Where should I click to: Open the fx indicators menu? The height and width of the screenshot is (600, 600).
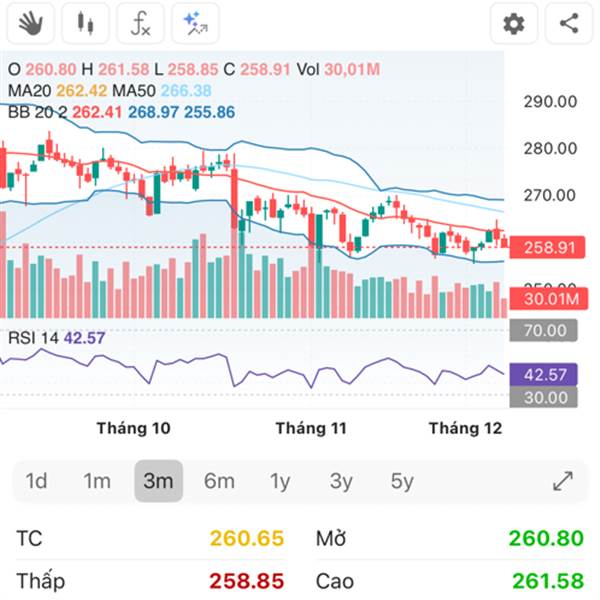coord(140,23)
